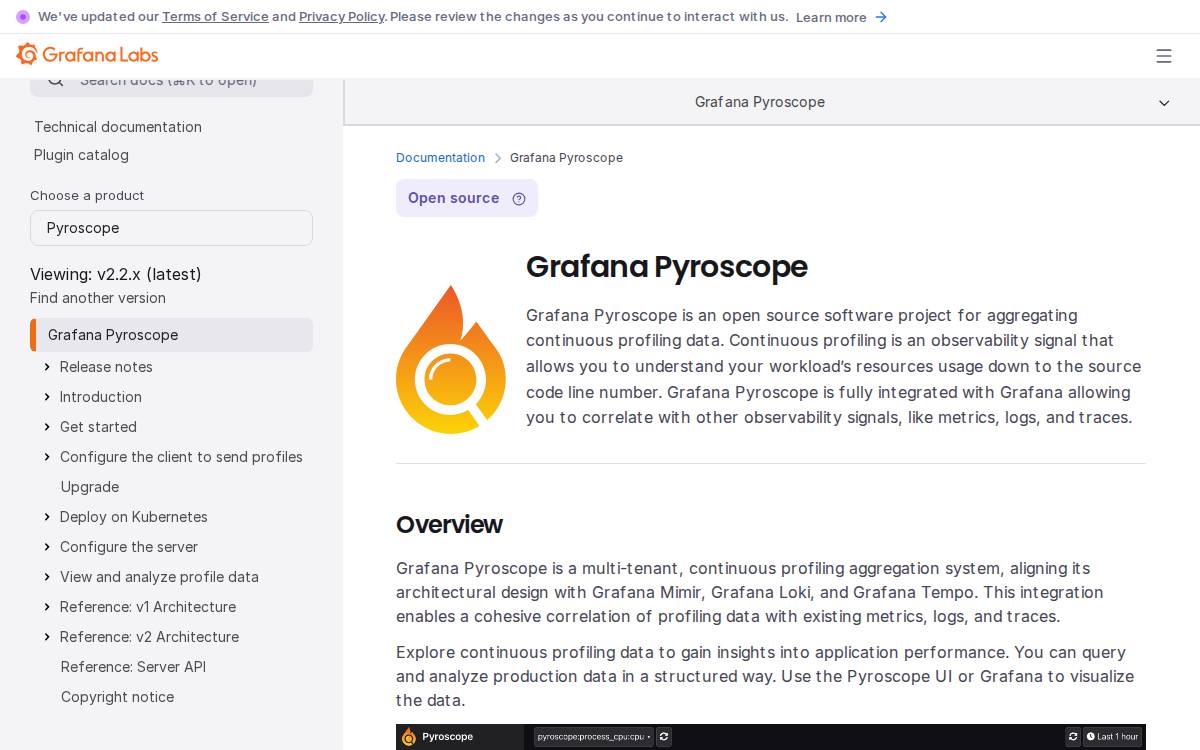
Task: Open the Pyroscope product chooser dropdown
Action: tap(171, 228)
